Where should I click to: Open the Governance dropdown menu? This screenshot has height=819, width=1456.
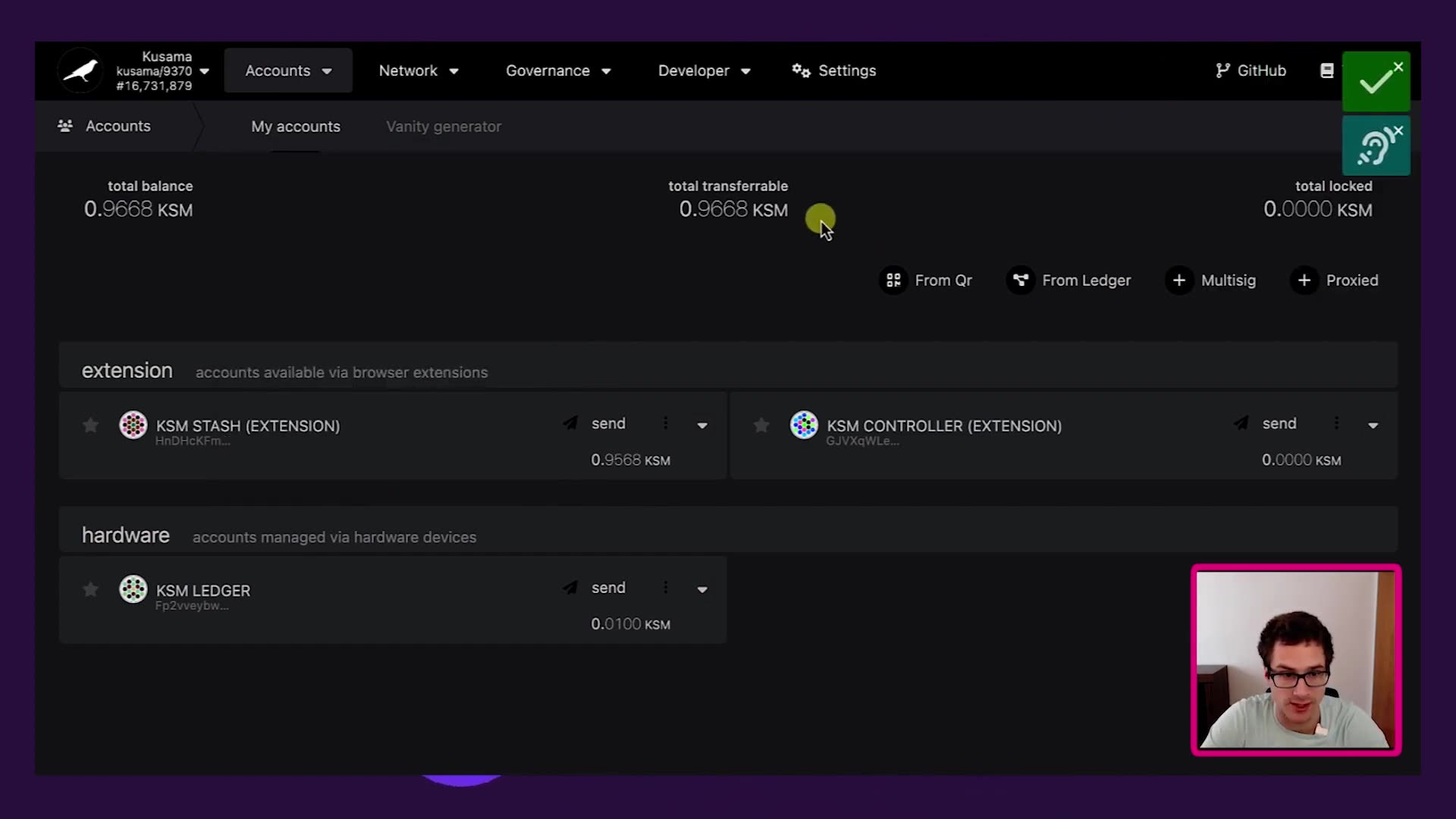tap(558, 71)
